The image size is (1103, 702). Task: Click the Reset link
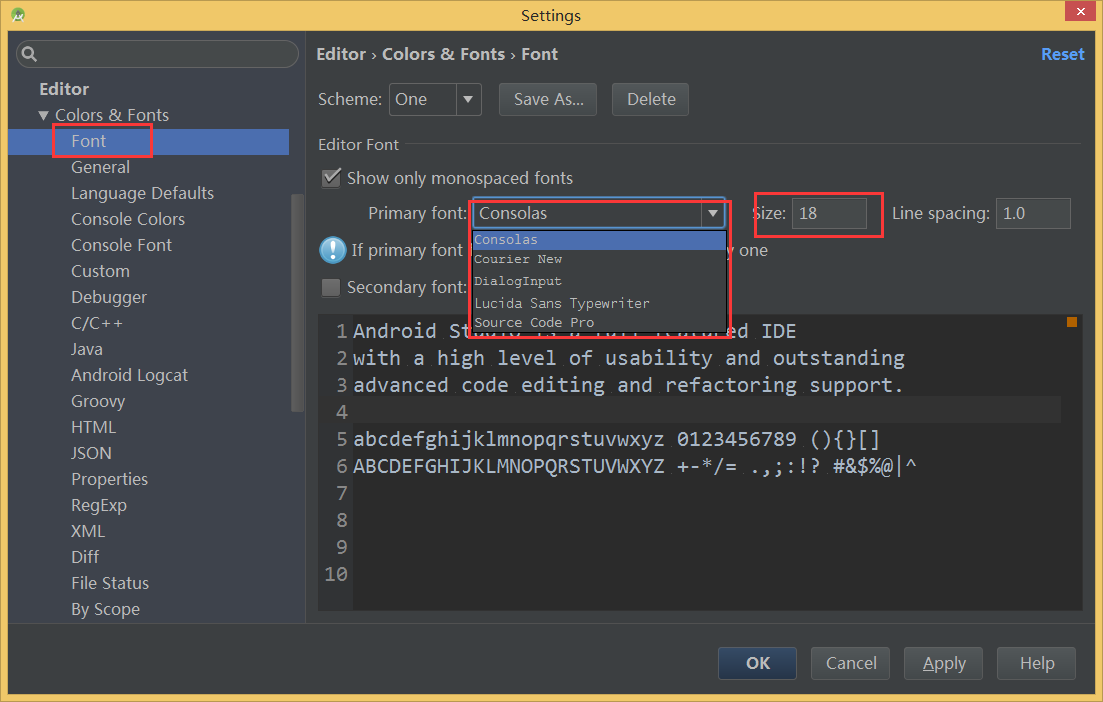tap(1062, 54)
